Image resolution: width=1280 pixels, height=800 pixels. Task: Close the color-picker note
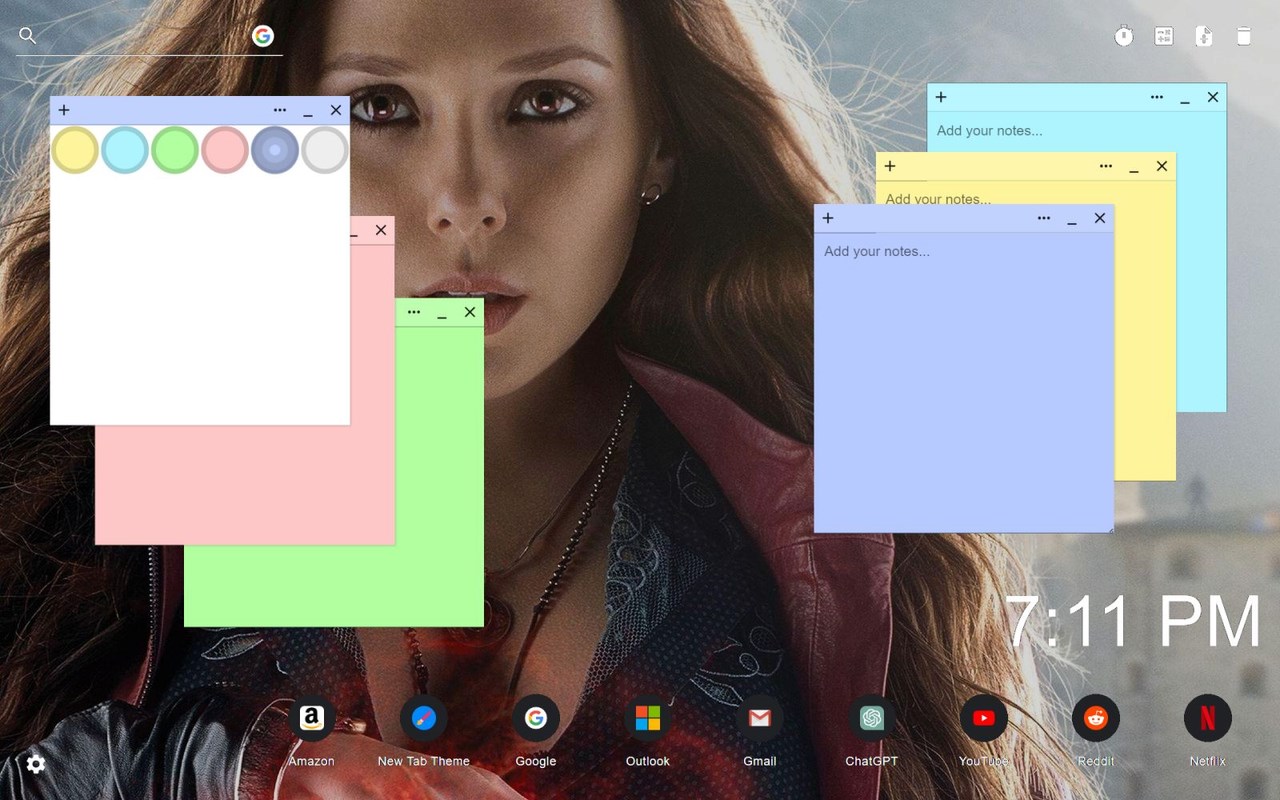click(x=336, y=110)
